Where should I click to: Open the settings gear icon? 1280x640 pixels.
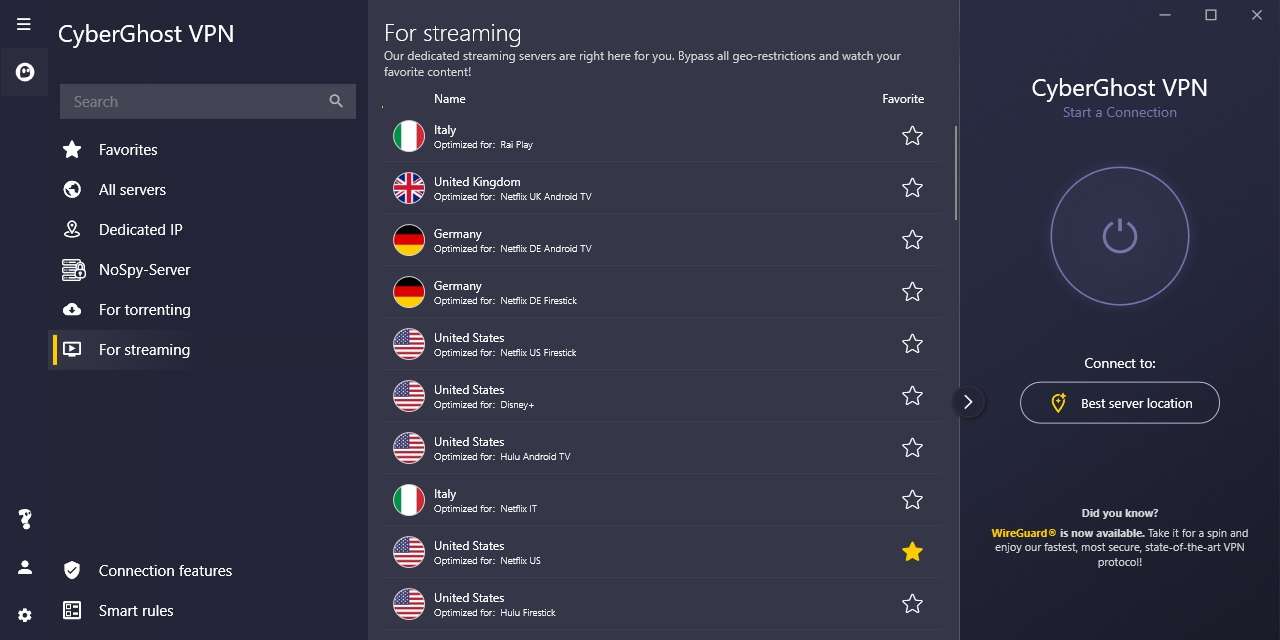[25, 615]
